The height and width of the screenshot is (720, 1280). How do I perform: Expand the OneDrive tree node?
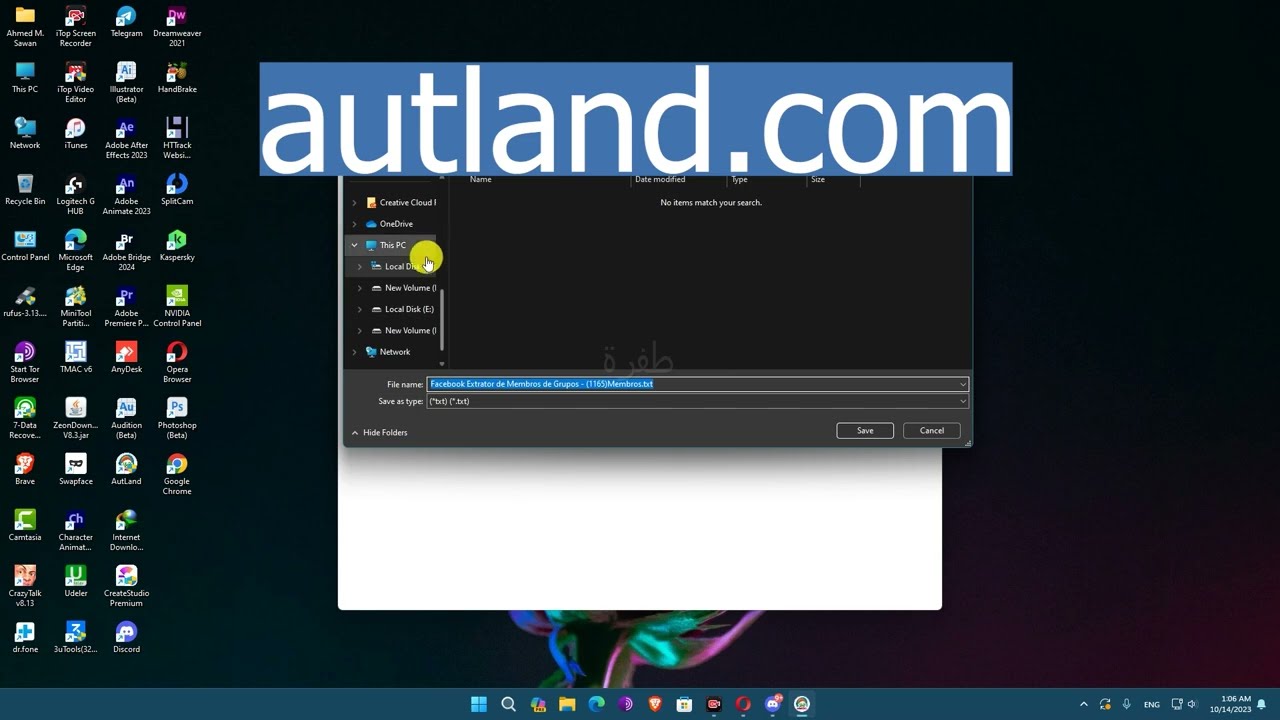[354, 224]
